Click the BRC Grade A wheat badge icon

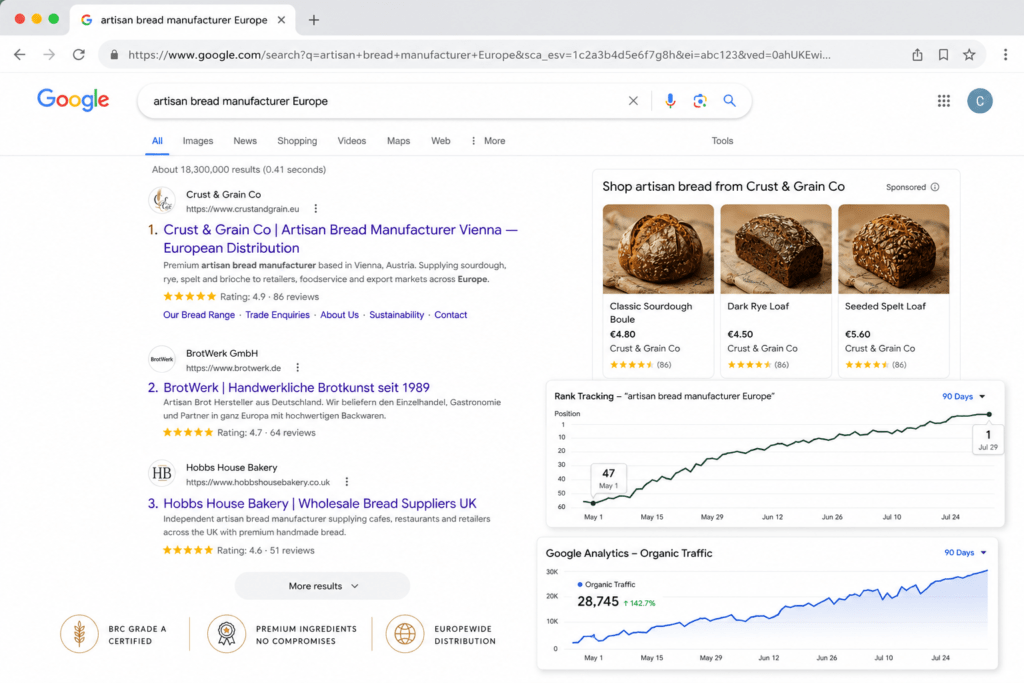click(x=80, y=634)
